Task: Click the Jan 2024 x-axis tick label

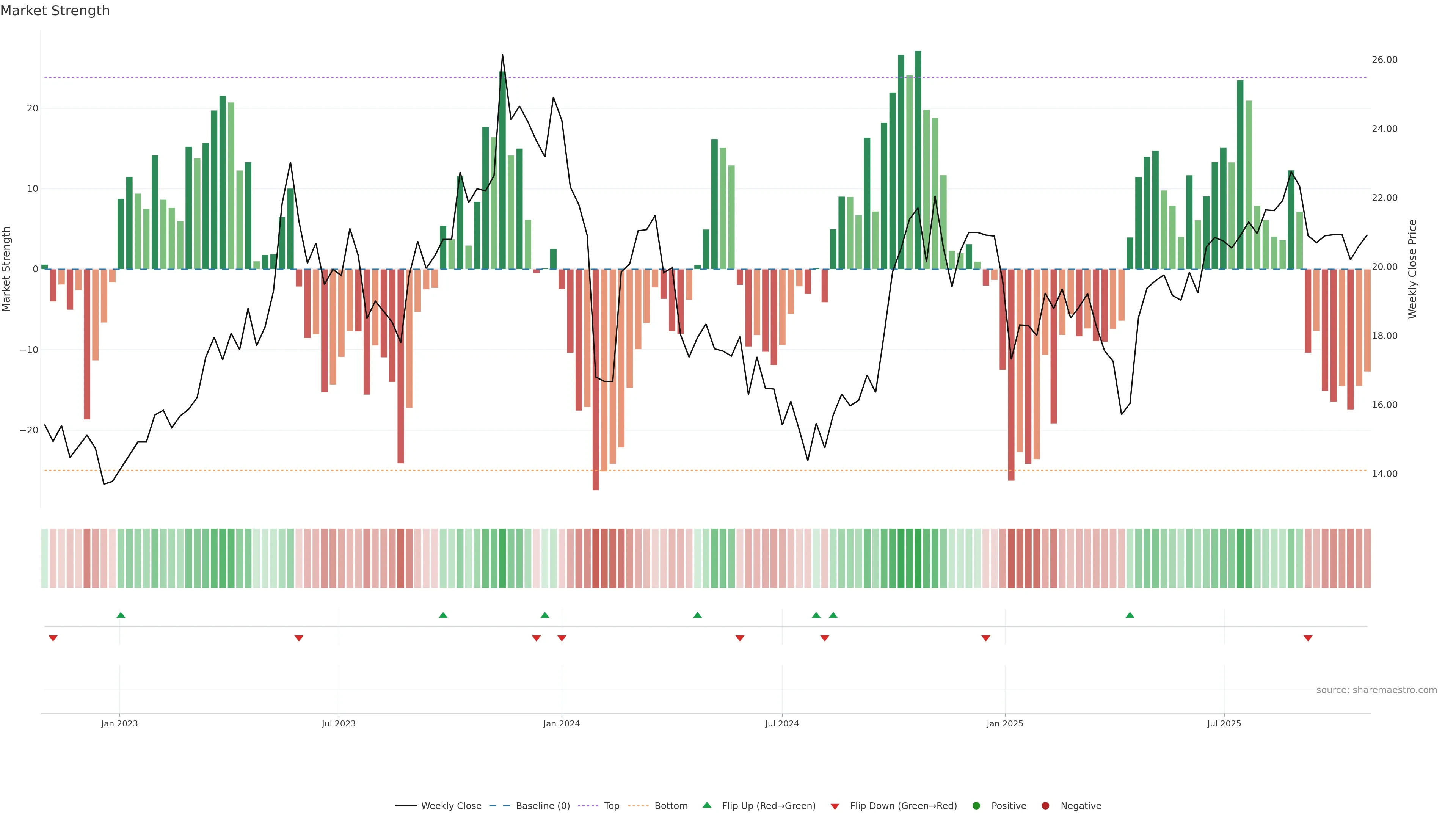Action: coord(561,723)
